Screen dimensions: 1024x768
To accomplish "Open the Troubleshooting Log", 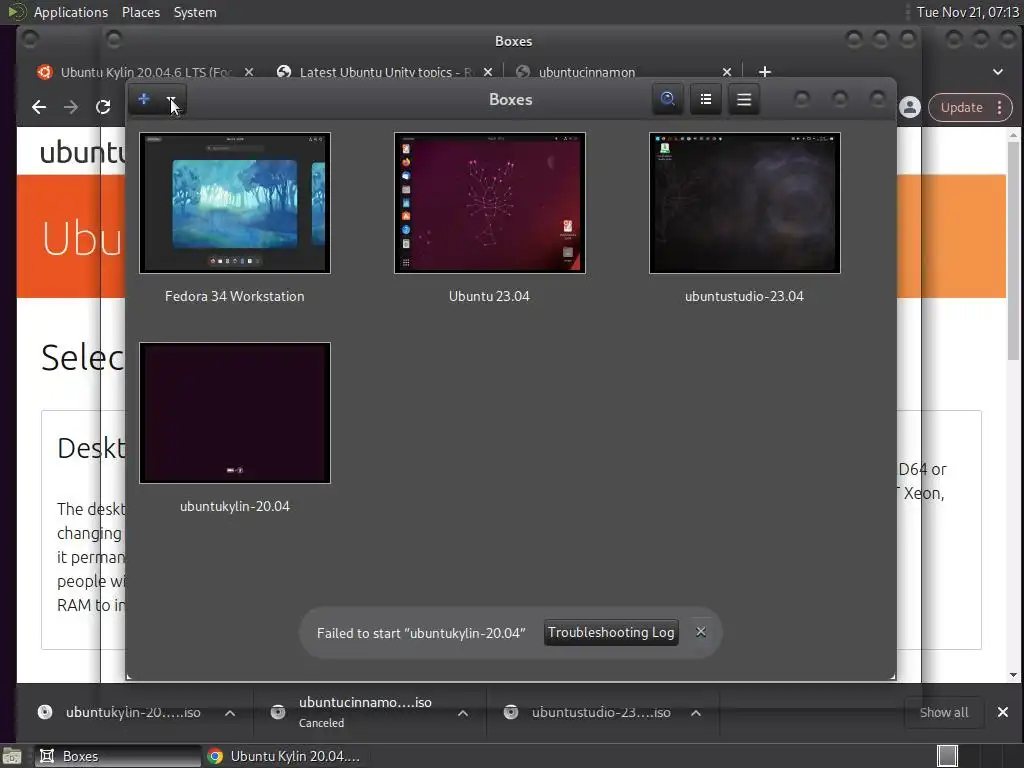I will click(611, 632).
